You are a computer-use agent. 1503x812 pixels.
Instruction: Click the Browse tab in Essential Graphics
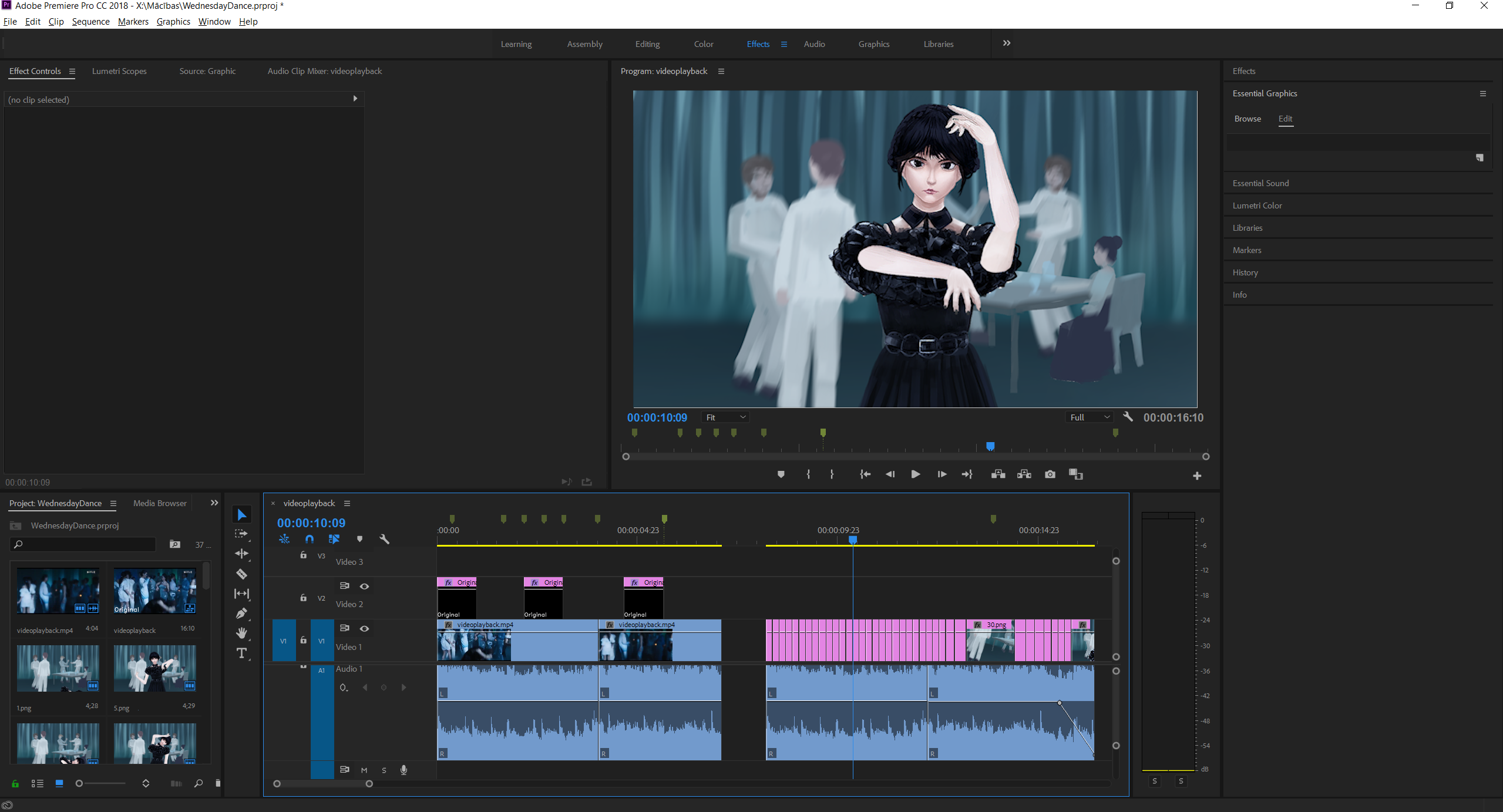1248,119
